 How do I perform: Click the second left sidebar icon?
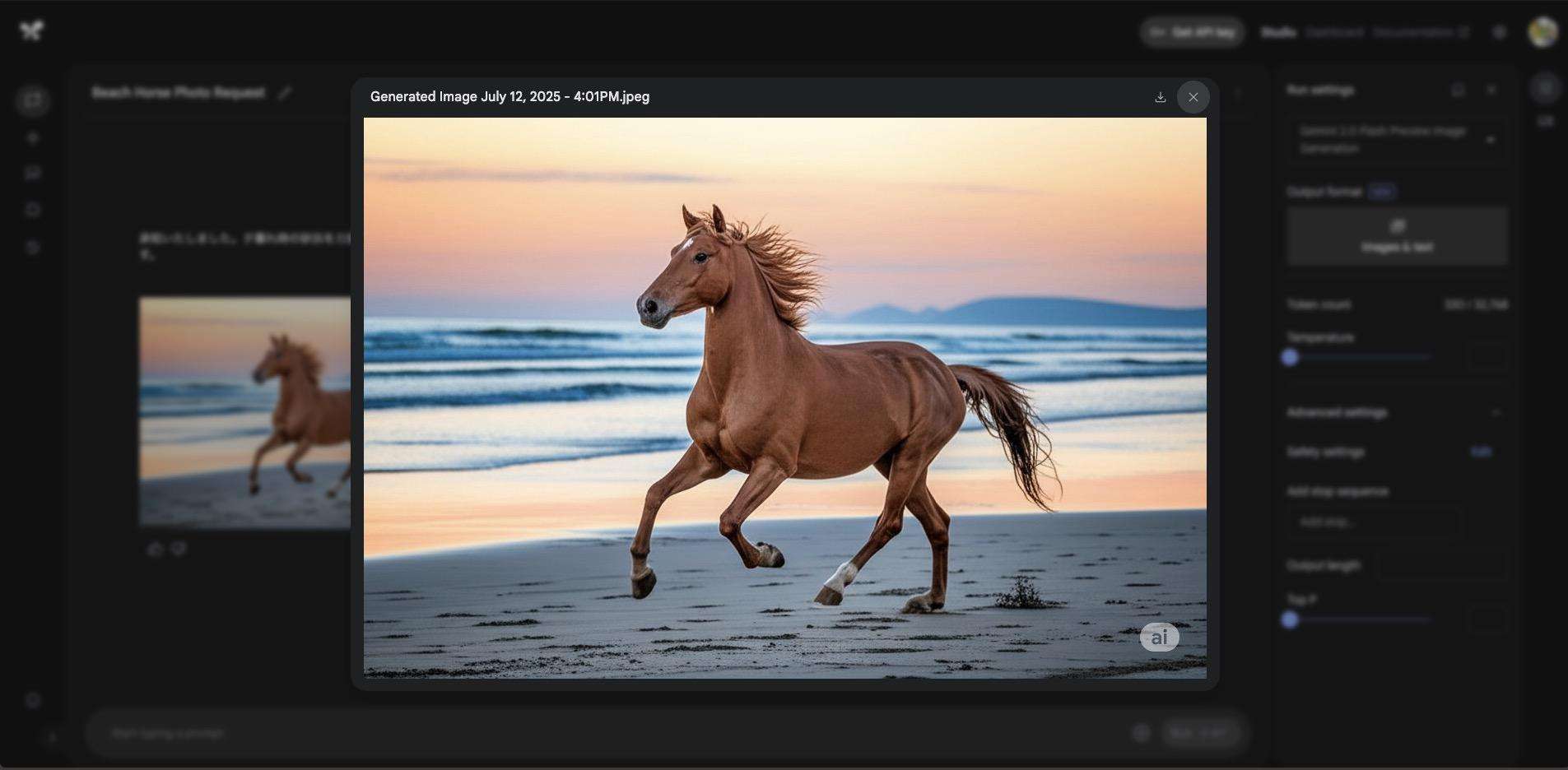(x=33, y=137)
